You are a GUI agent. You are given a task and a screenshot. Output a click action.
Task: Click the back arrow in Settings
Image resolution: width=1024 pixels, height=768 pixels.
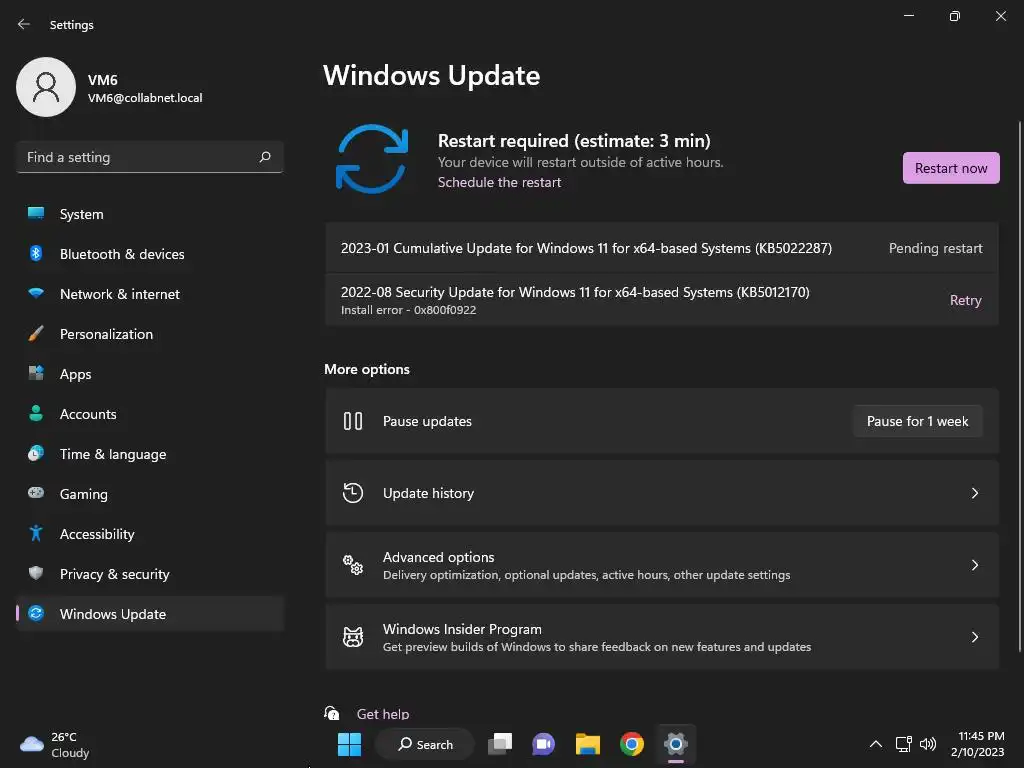24,24
